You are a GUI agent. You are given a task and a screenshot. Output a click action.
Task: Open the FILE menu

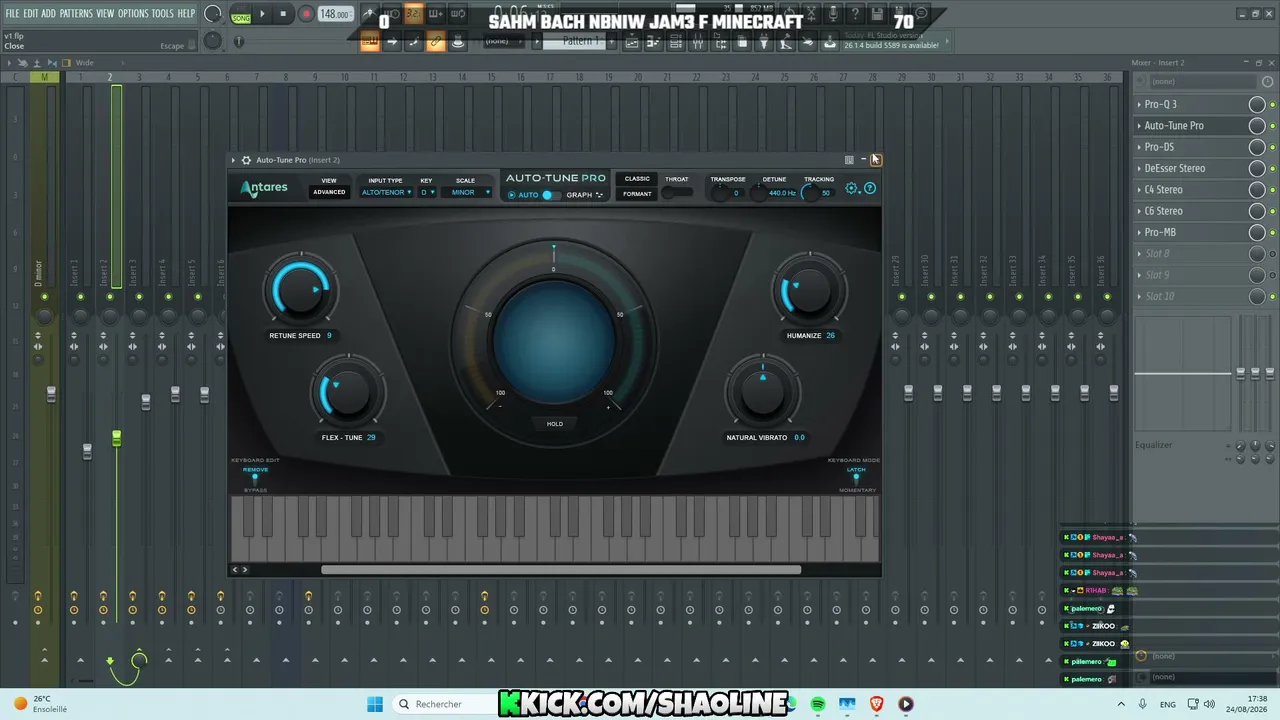pos(13,14)
